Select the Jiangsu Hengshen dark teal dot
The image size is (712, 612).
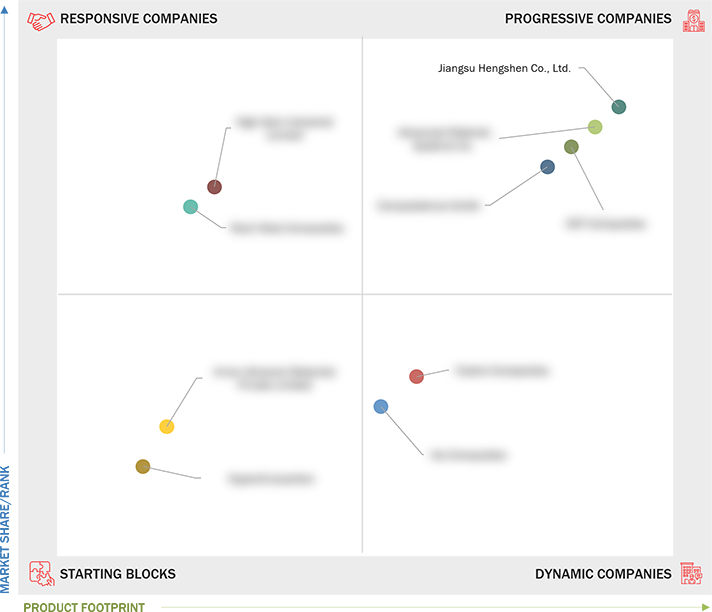(x=618, y=107)
